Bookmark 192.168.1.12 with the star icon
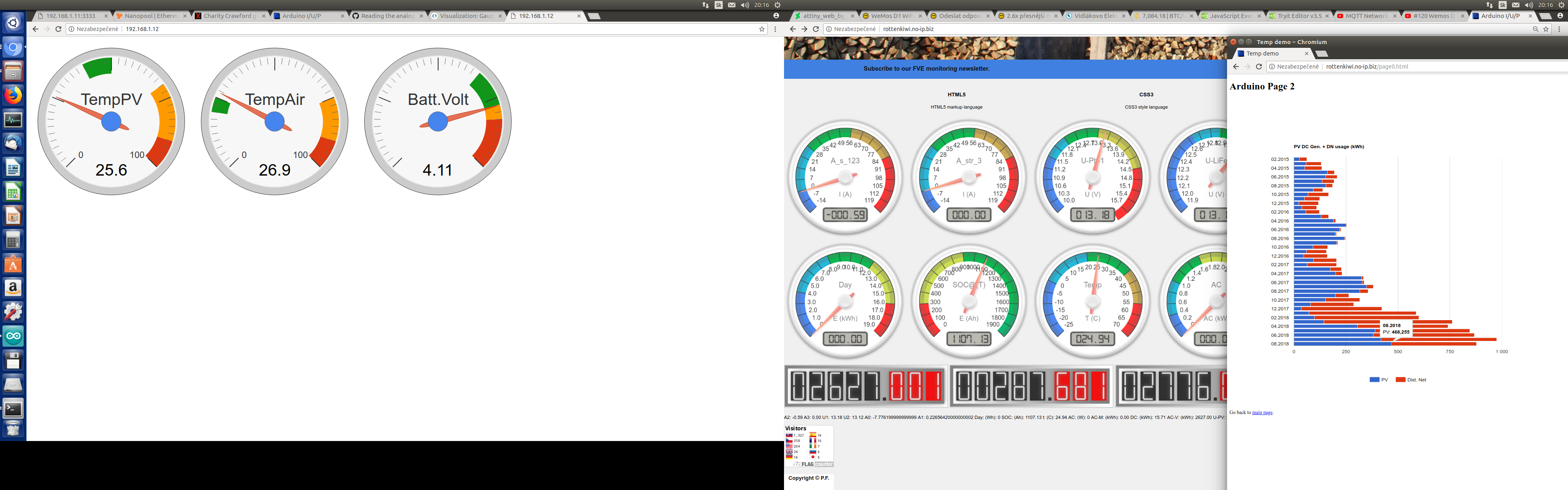 762,29
